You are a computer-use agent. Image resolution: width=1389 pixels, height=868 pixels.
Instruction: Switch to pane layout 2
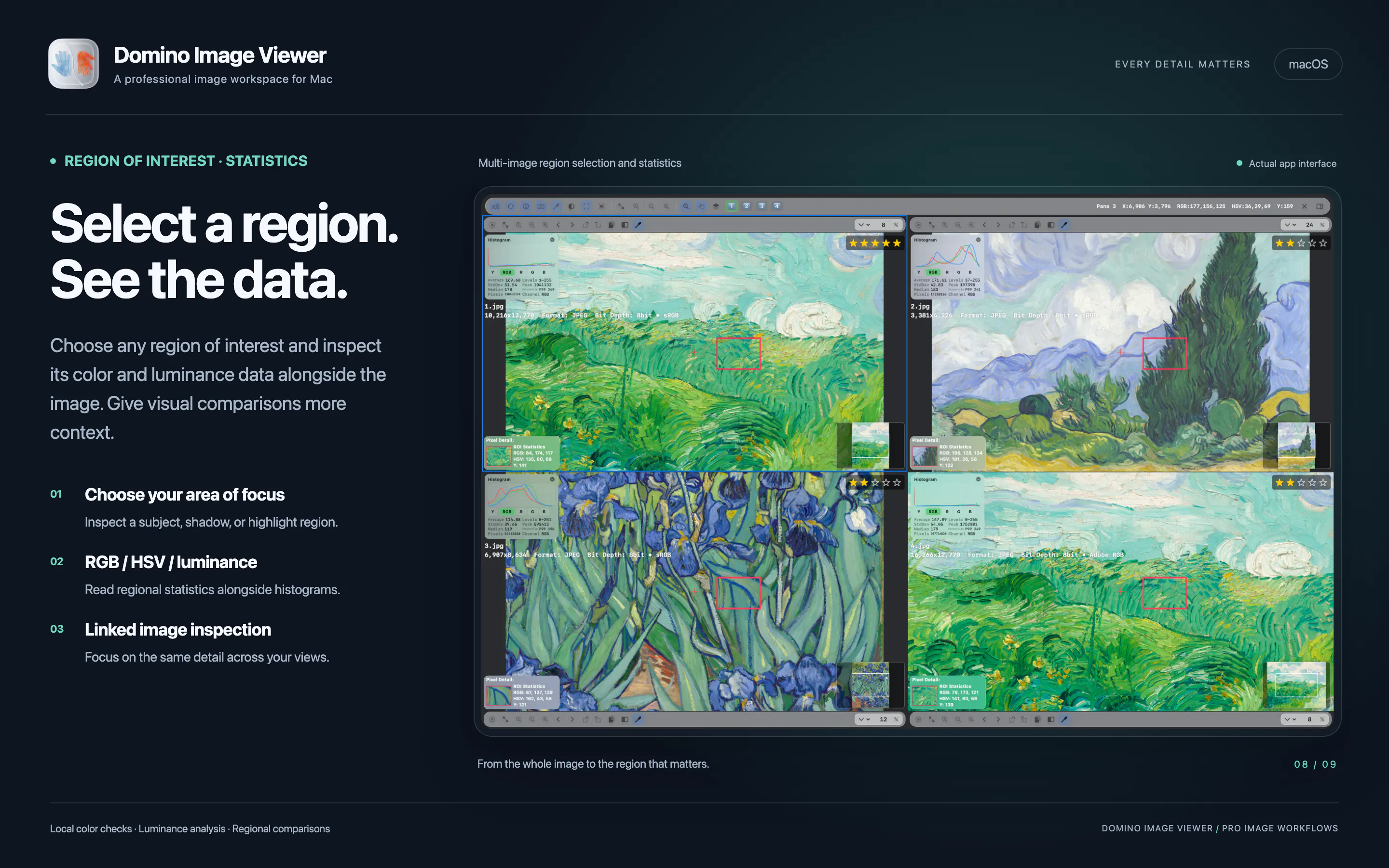coord(746,206)
